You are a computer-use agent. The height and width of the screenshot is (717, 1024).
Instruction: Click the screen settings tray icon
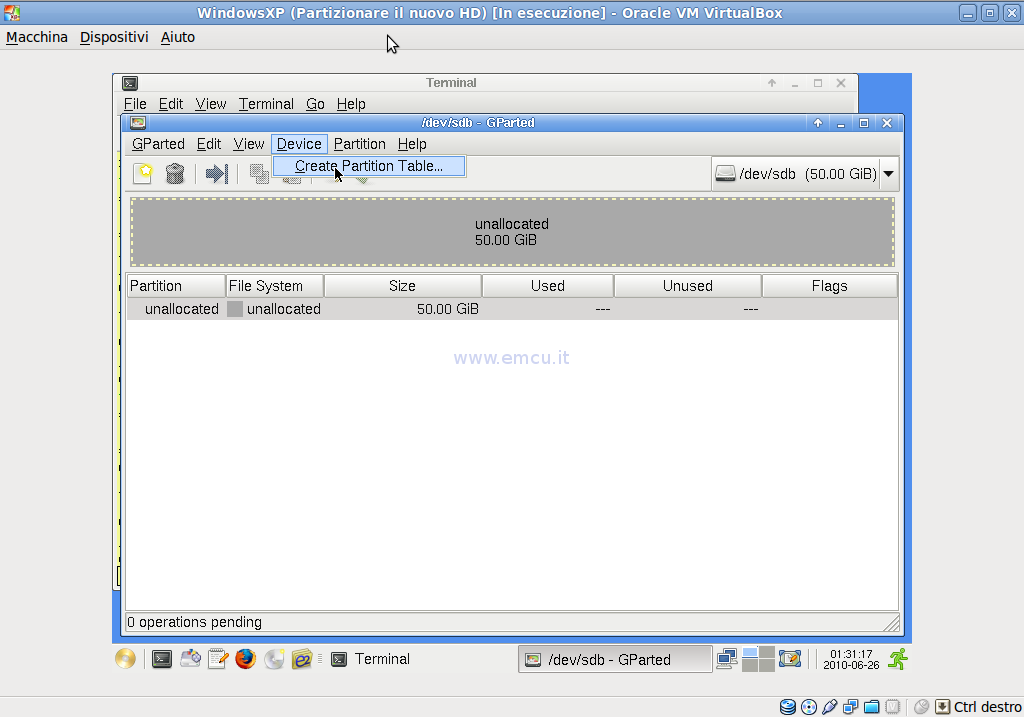click(790, 659)
